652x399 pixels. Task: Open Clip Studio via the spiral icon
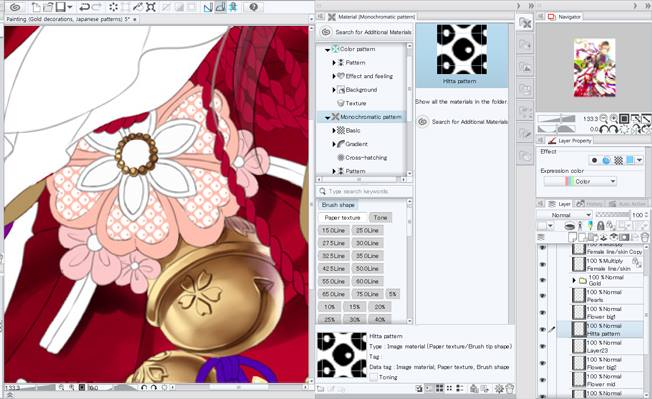pos(15,7)
